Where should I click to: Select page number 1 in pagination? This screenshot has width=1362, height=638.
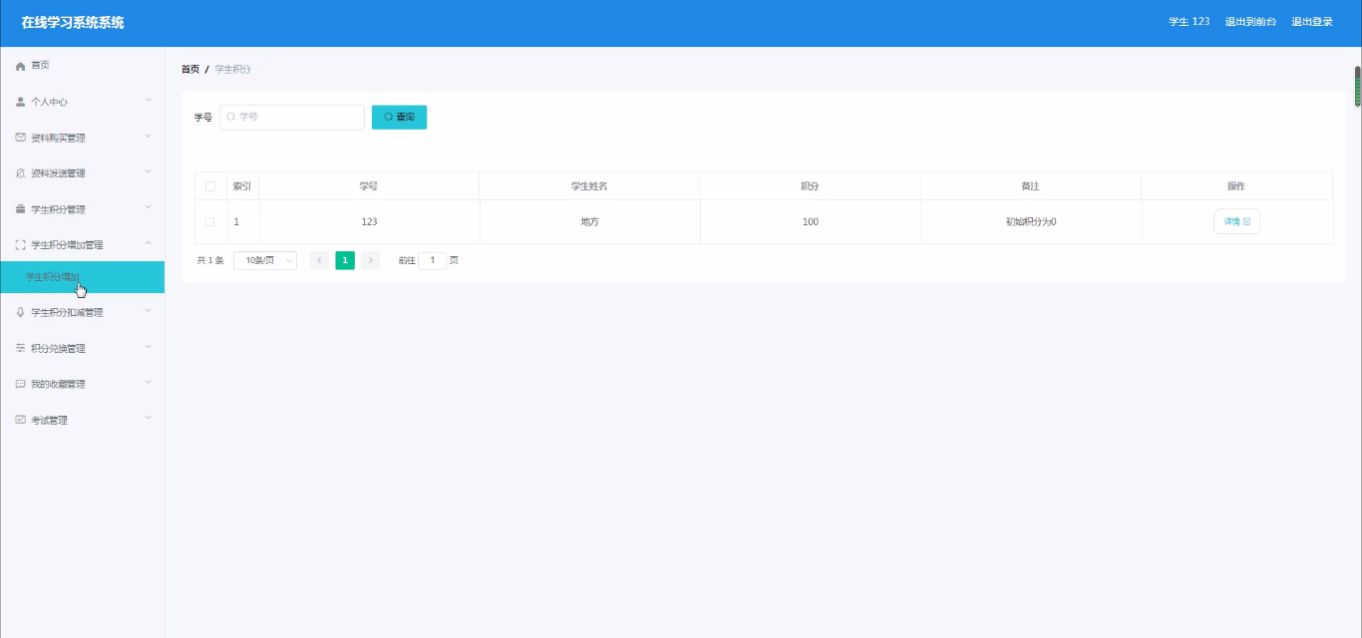point(345,260)
